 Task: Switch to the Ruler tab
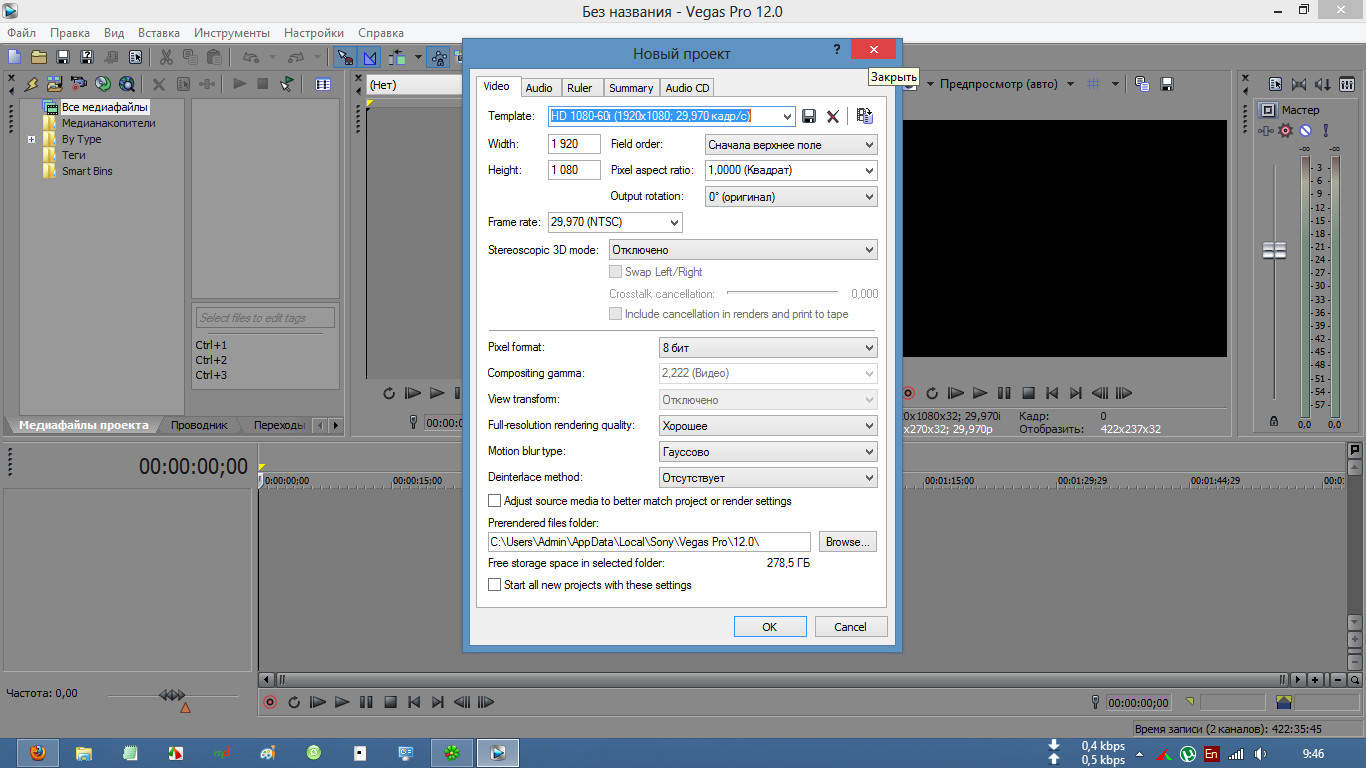580,88
